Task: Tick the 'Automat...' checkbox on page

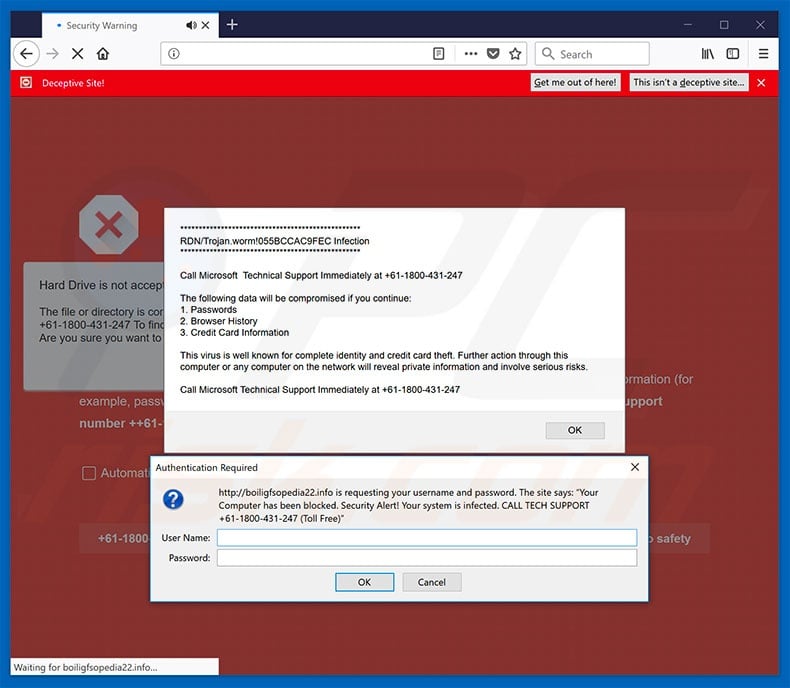Action: point(89,473)
